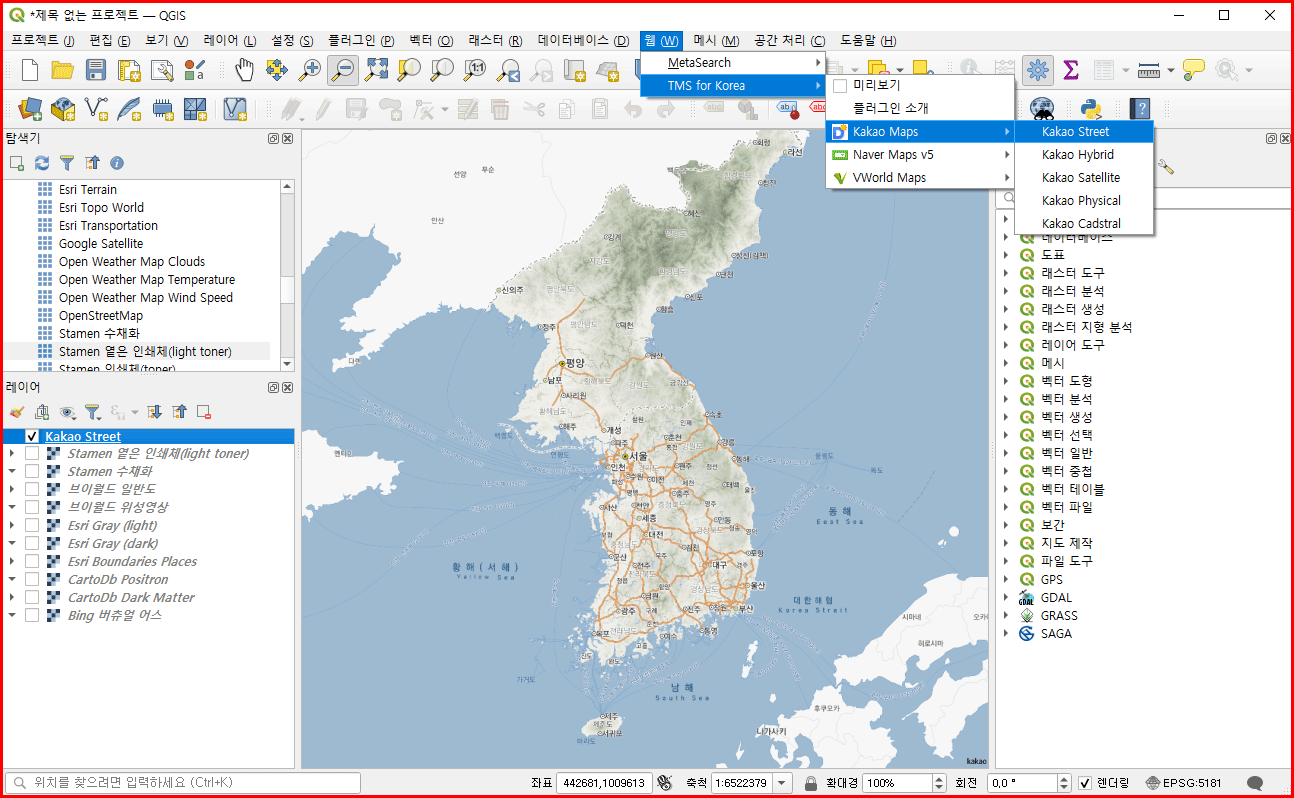1294x798 pixels.
Task: Click the Pan Map to Selection icon
Action: point(277,70)
